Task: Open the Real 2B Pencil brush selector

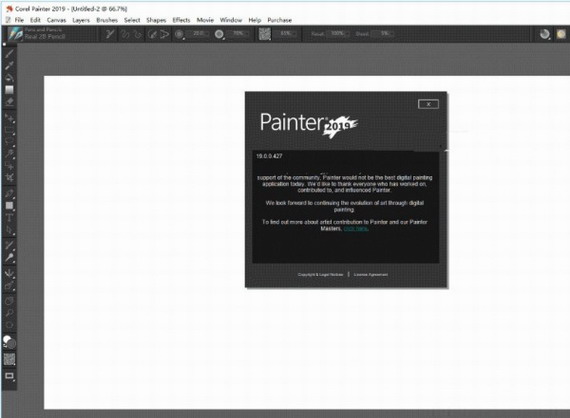Action: [37, 33]
